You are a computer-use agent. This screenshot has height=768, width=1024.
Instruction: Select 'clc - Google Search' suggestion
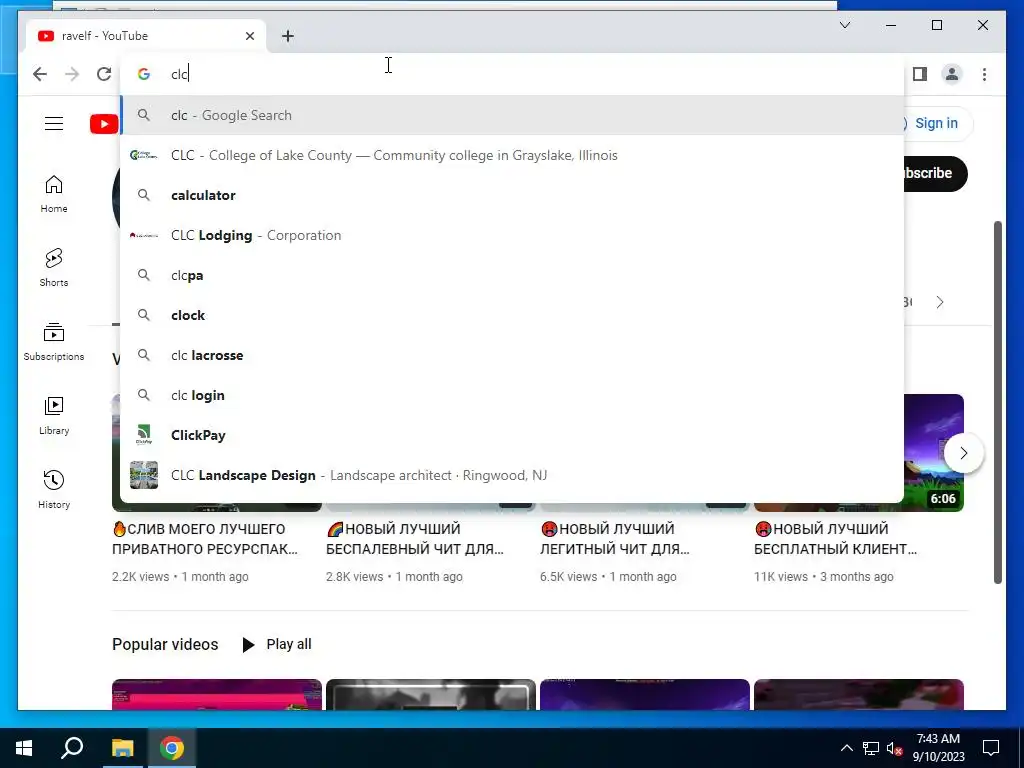pos(513,116)
